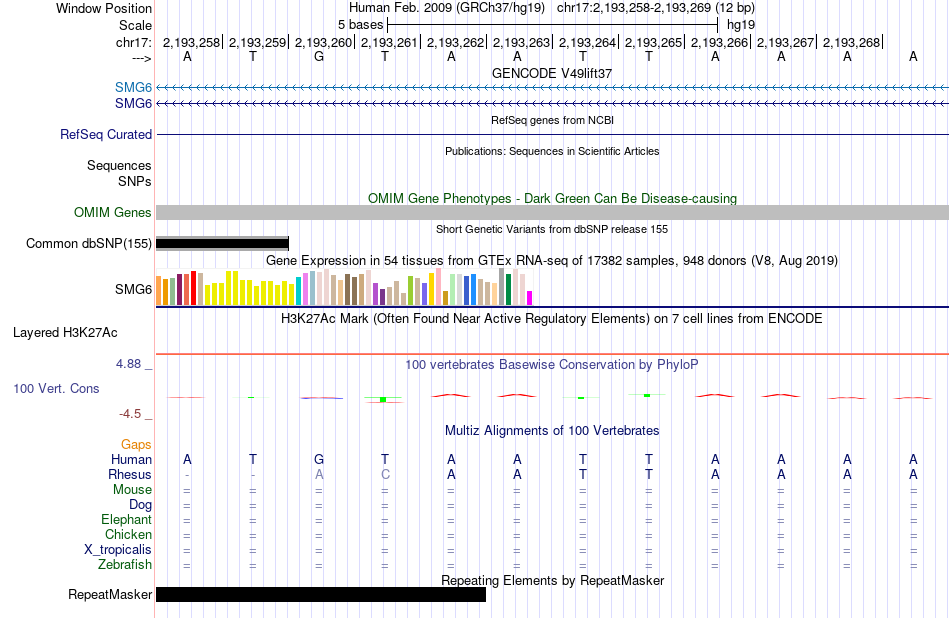Click the RepeatMasker track label
Screen dimensions: 950x618
(110, 594)
